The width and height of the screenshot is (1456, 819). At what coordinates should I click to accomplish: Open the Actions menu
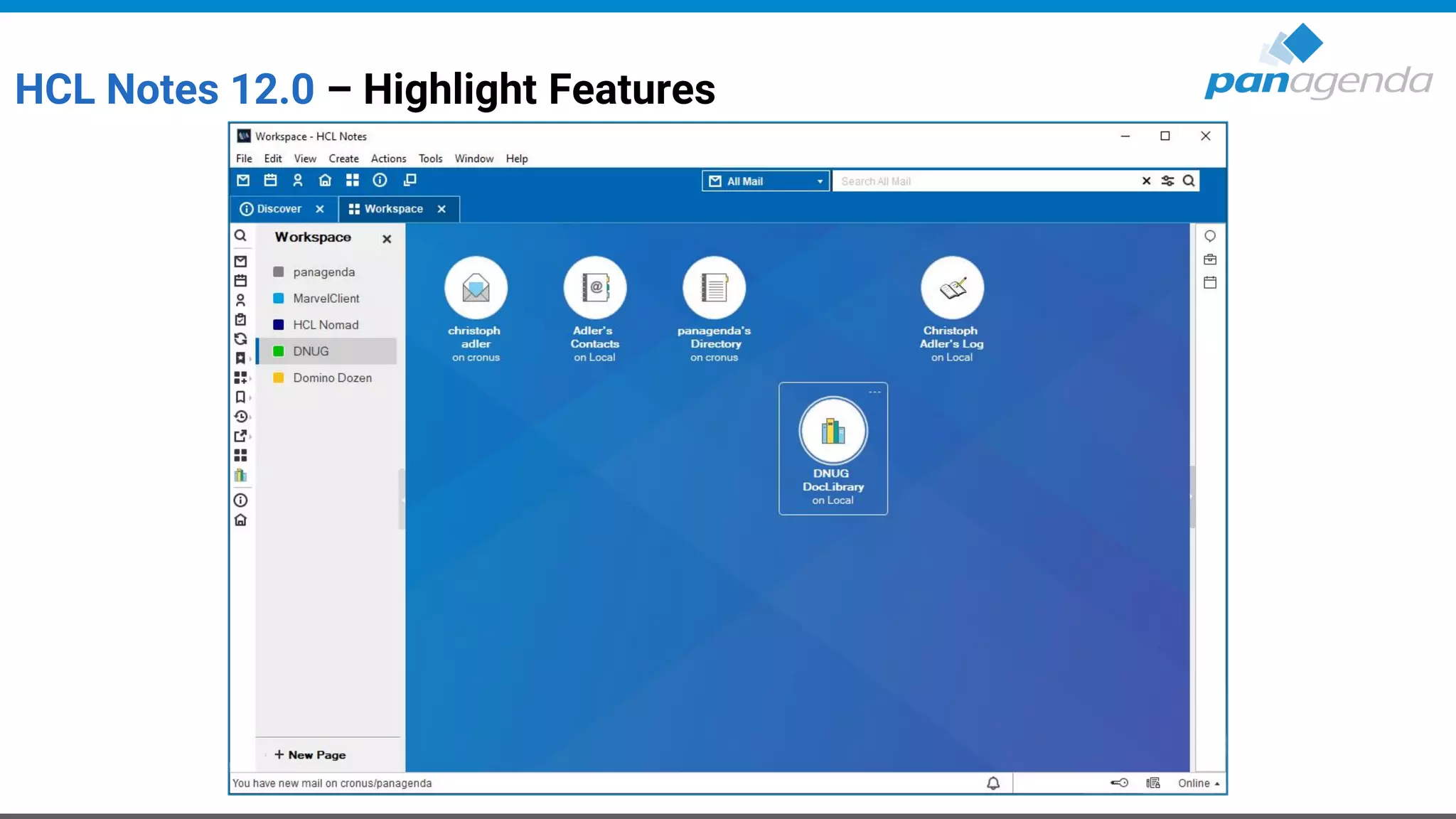[388, 159]
